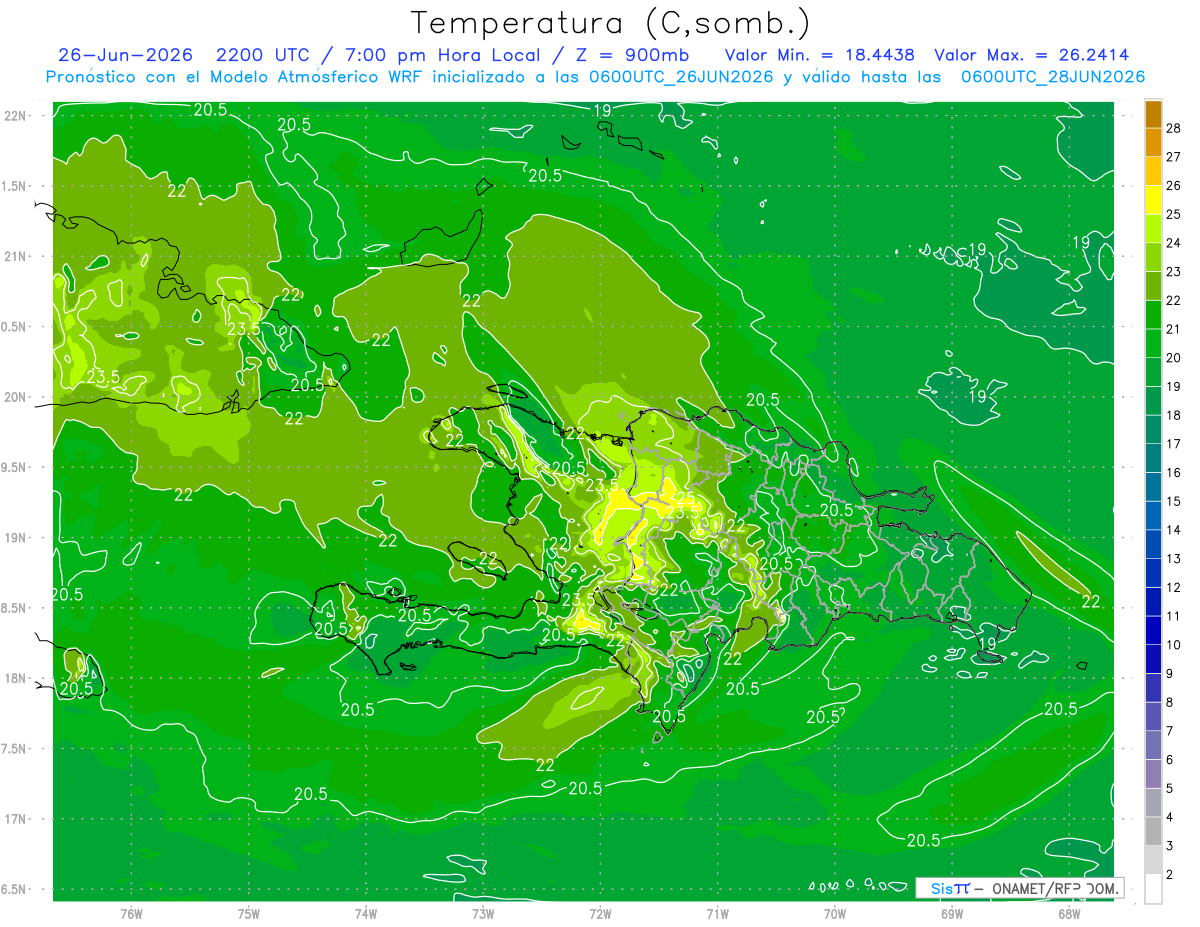Click the "Temperatura (C,somb.)" map title
Screen dimensions: 1200x927
(611, 23)
